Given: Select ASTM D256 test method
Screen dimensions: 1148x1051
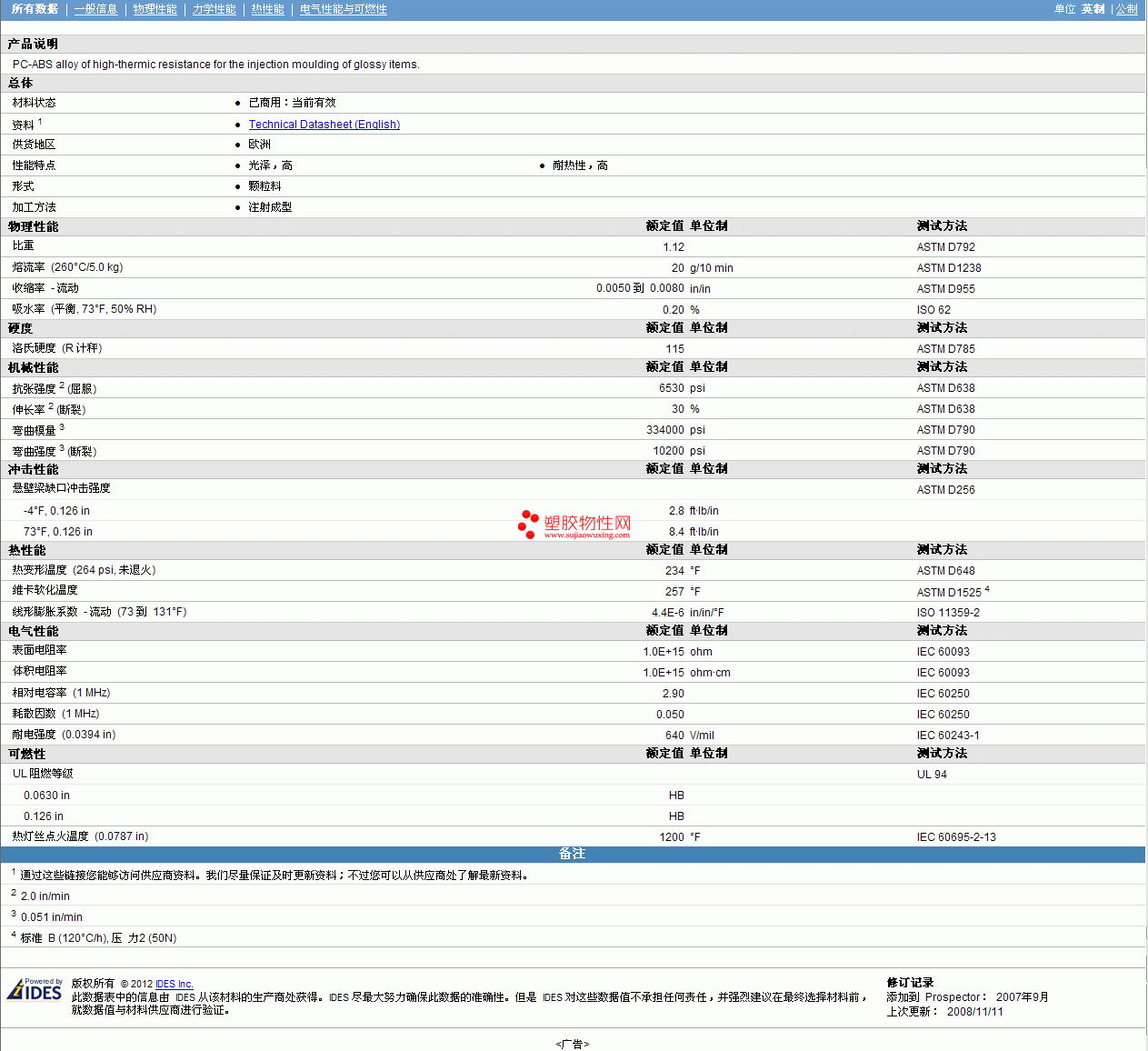Looking at the screenshot, I should (946, 490).
